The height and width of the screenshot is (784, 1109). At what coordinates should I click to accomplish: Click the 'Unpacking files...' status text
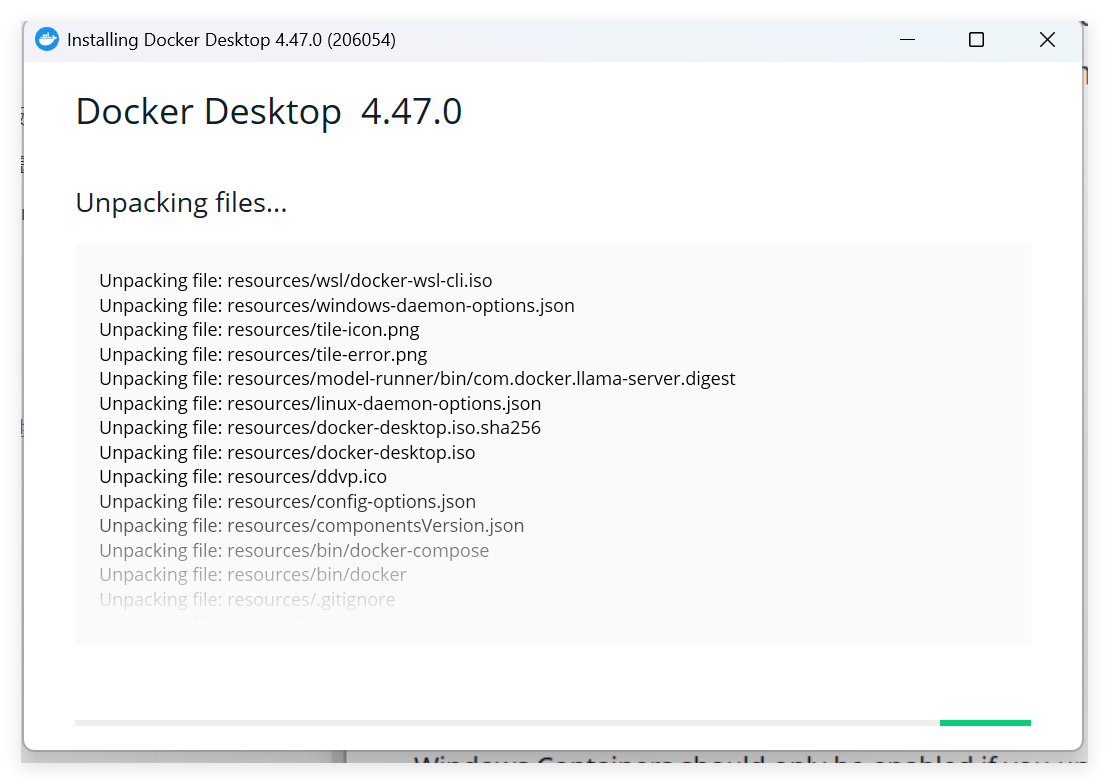tap(181, 203)
